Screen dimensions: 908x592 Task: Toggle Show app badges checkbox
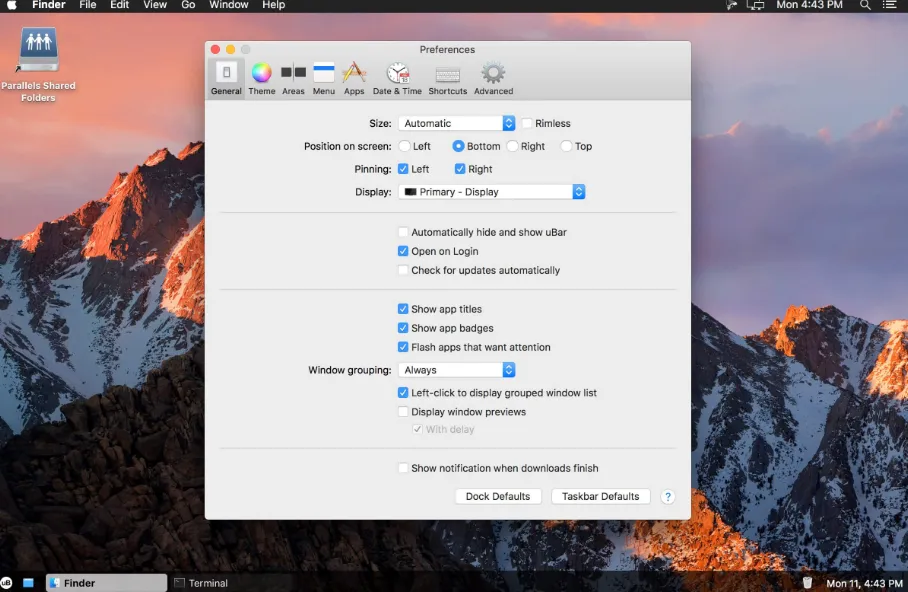click(403, 328)
